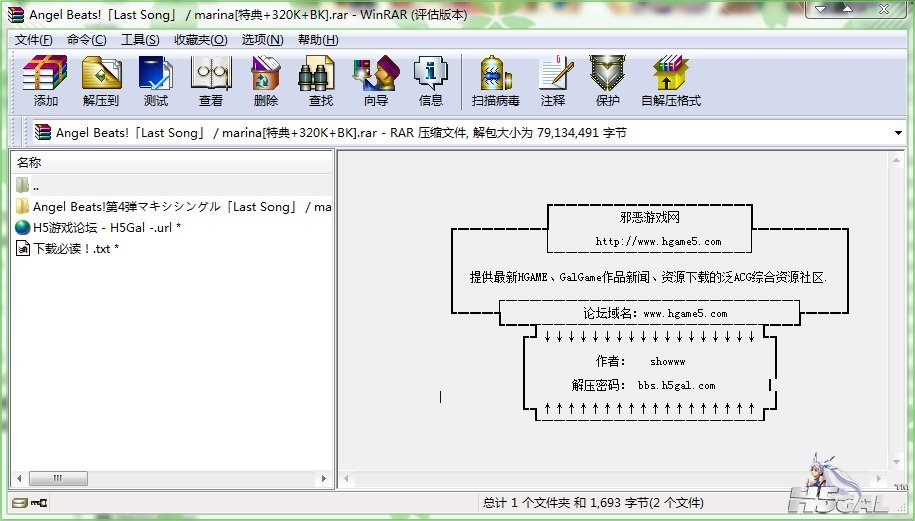Viewport: 915px width, 521px height.
Task: Click the address bar archive path text
Action: pos(341,133)
